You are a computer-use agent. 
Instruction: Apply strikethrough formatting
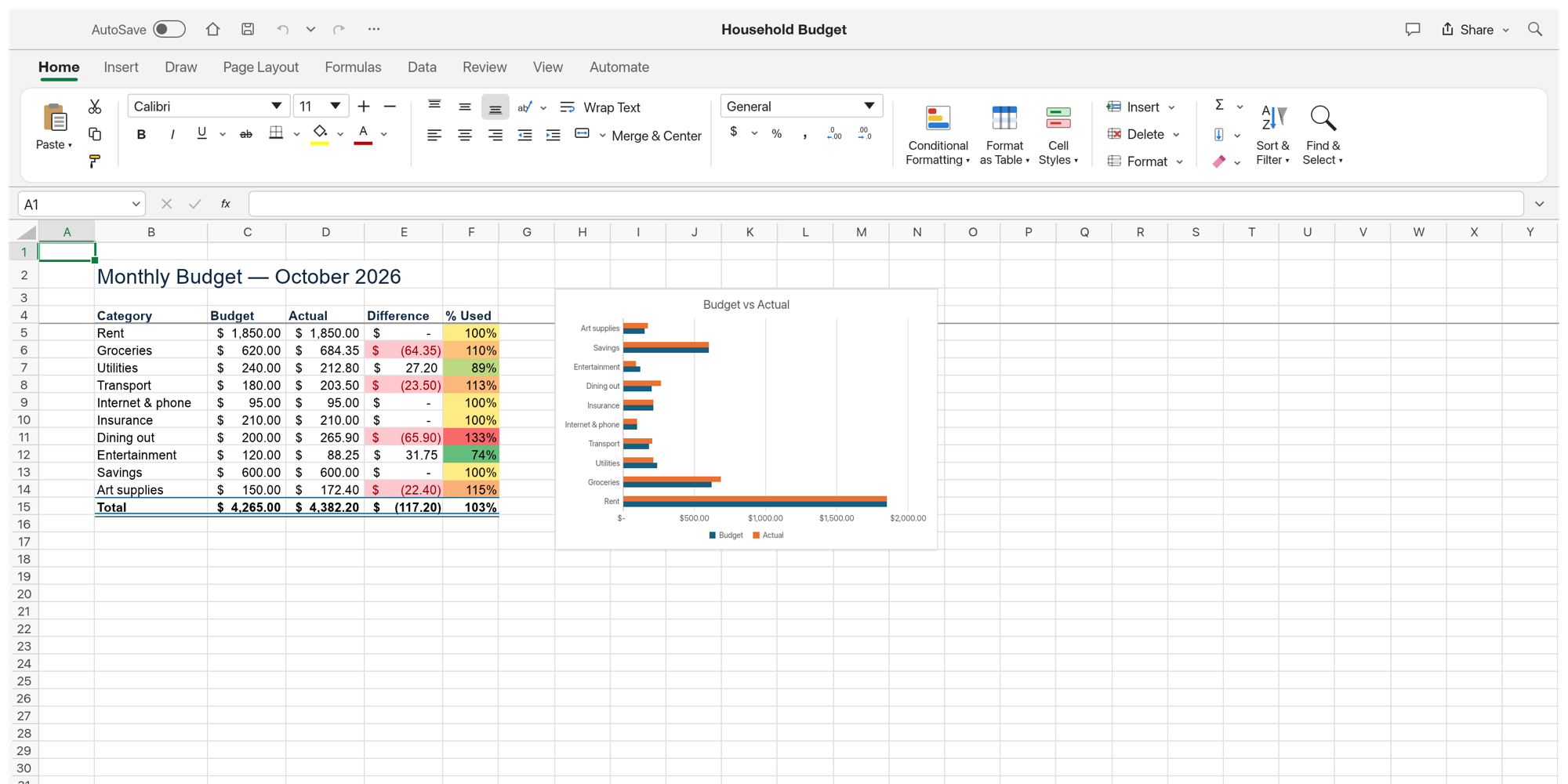pyautogui.click(x=245, y=134)
